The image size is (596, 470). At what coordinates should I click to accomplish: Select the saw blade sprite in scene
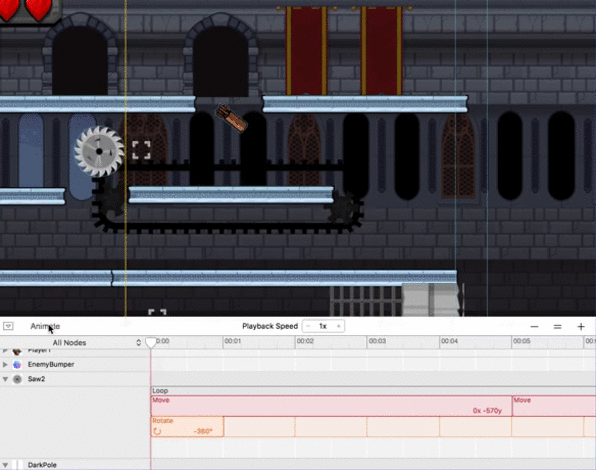pos(99,151)
